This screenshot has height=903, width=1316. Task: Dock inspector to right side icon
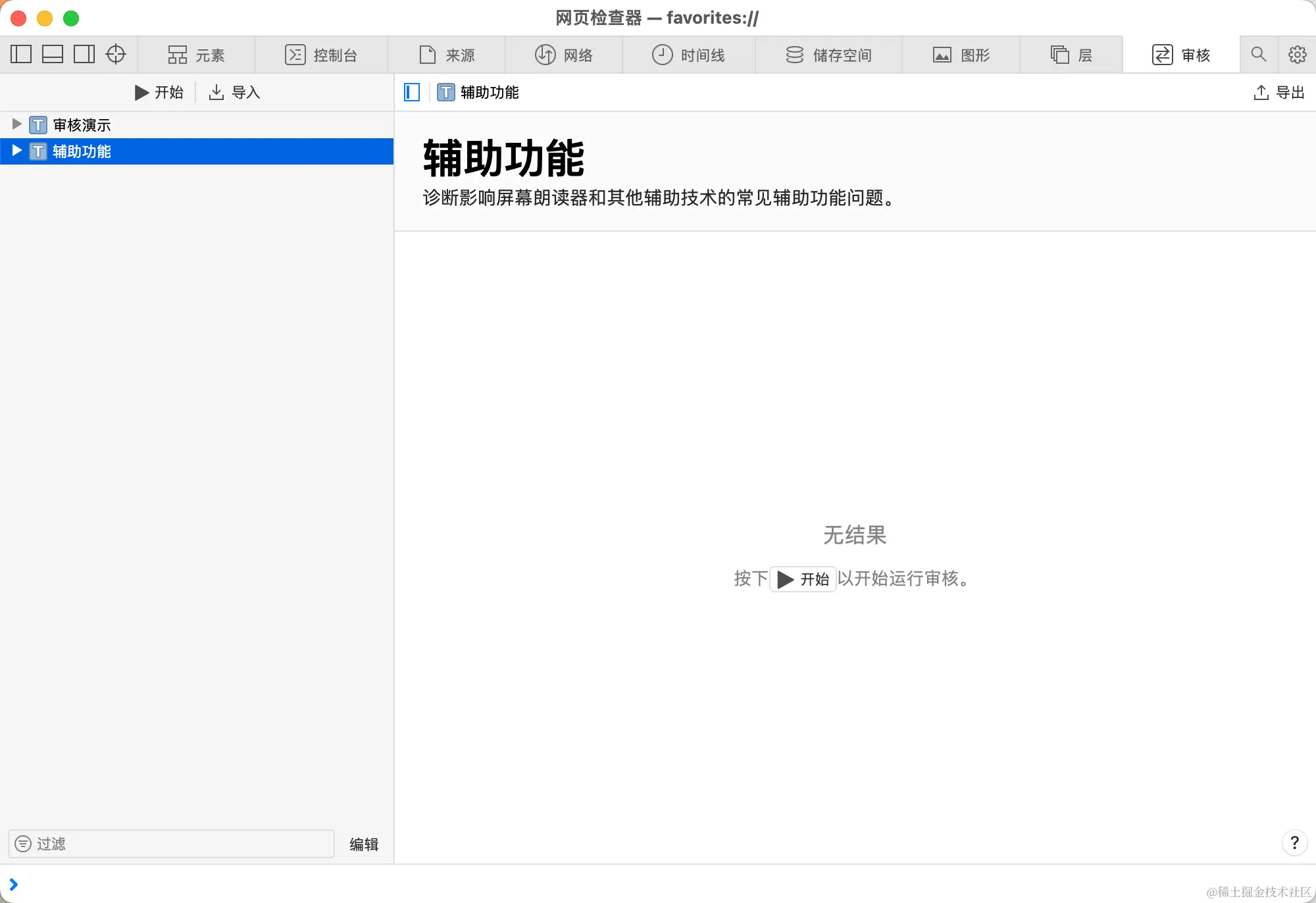click(84, 55)
